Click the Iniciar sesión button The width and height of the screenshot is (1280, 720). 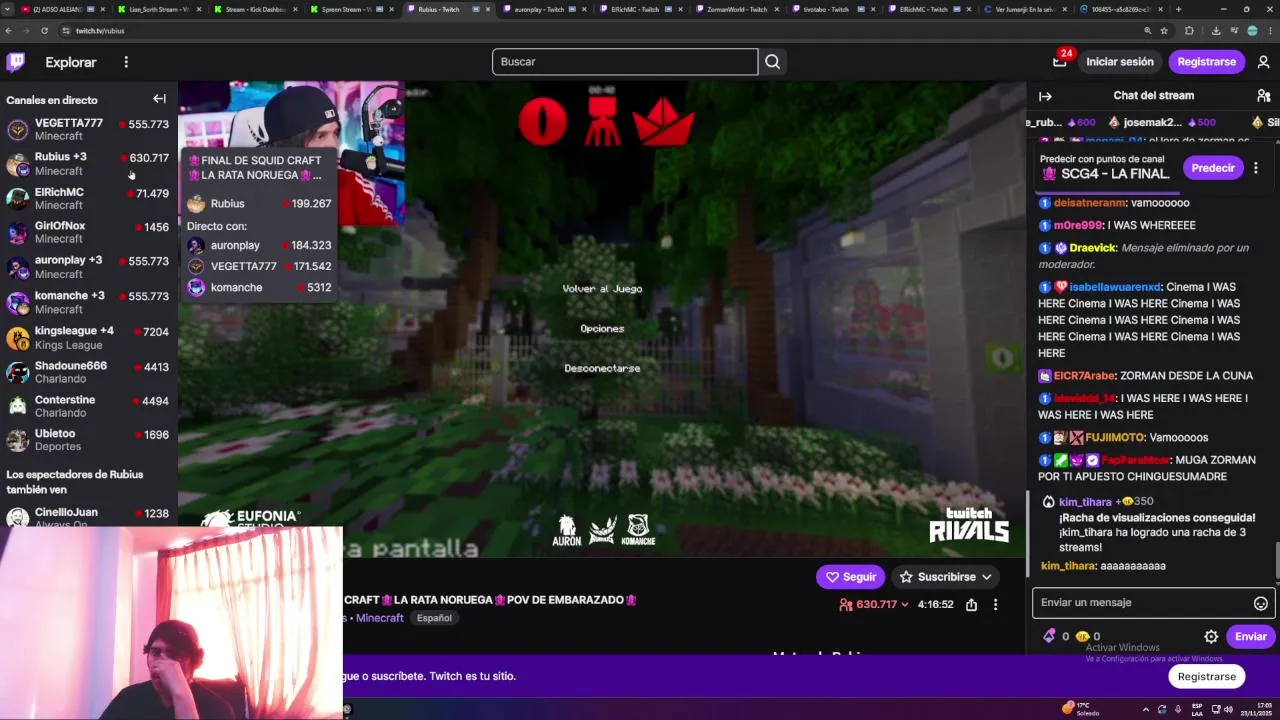click(x=1120, y=62)
